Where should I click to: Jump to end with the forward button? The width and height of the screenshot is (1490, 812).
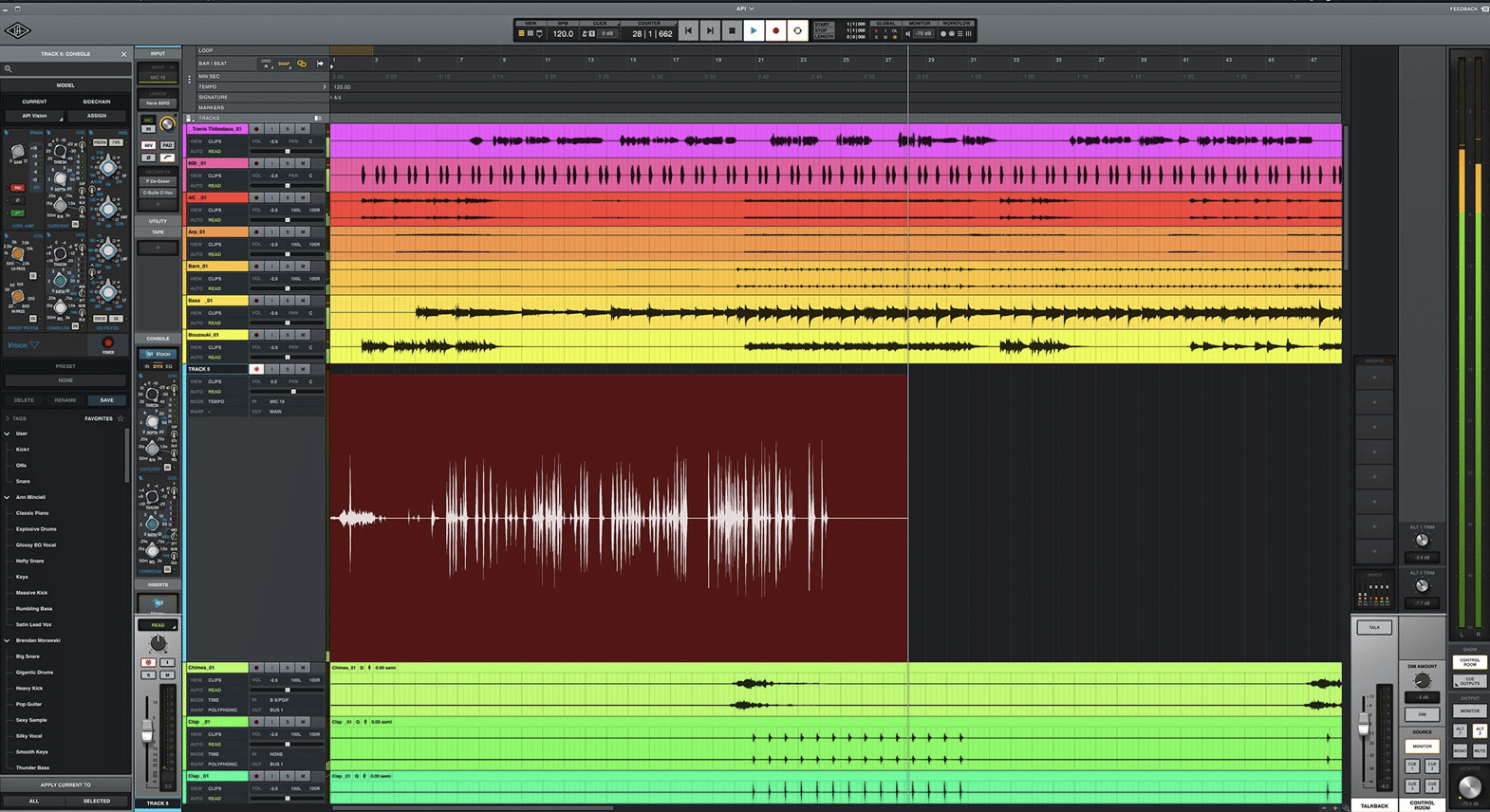pyautogui.click(x=710, y=31)
